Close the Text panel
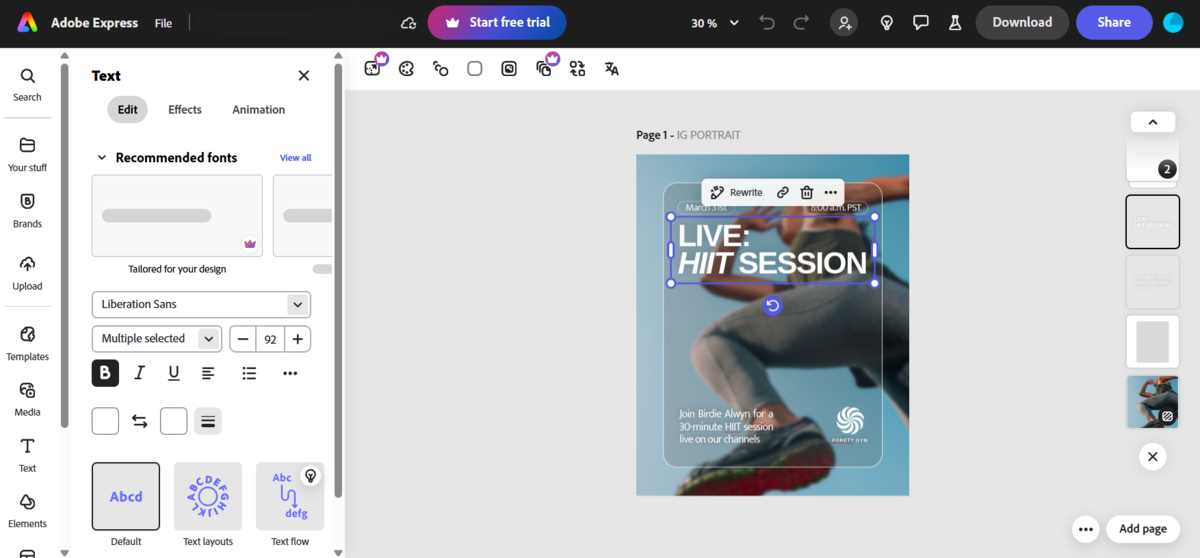The width and height of the screenshot is (1200, 558). [304, 76]
